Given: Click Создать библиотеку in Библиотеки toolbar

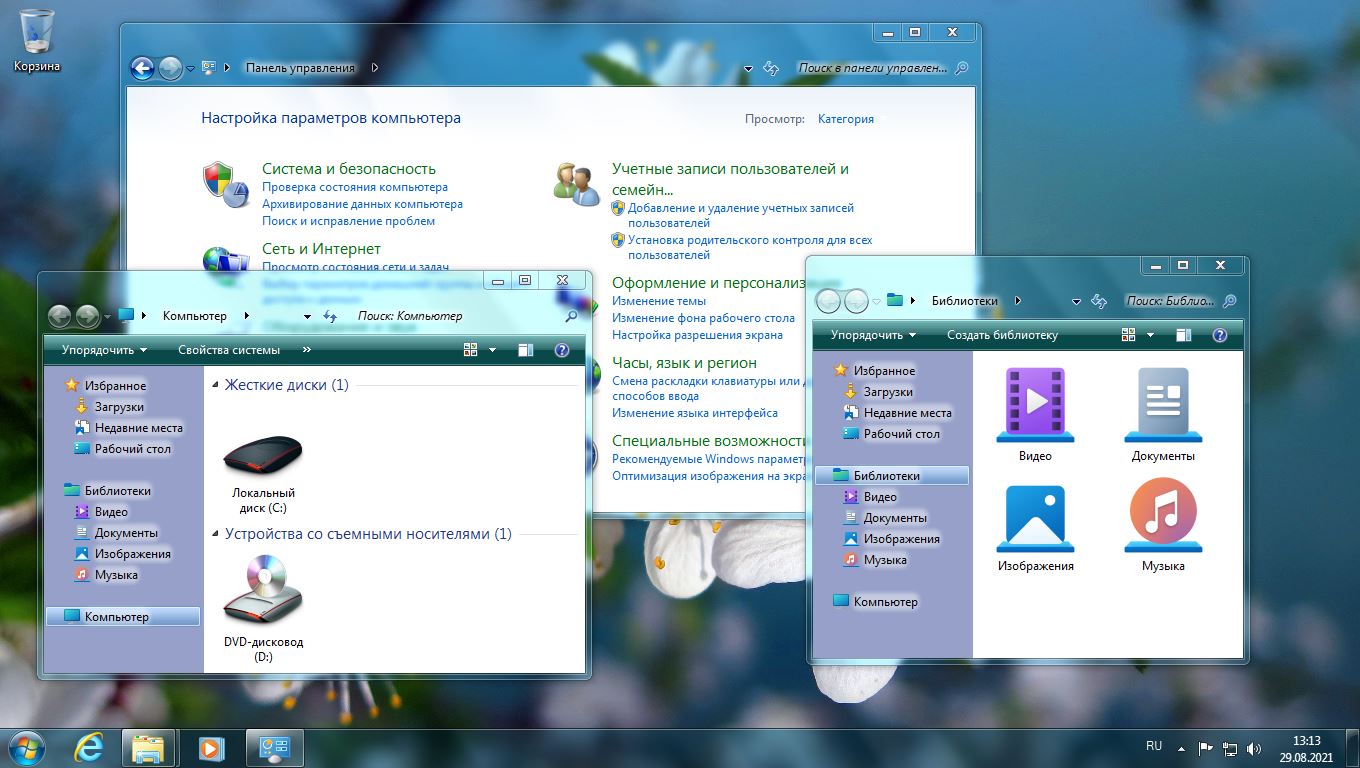Looking at the screenshot, I should click(1002, 335).
